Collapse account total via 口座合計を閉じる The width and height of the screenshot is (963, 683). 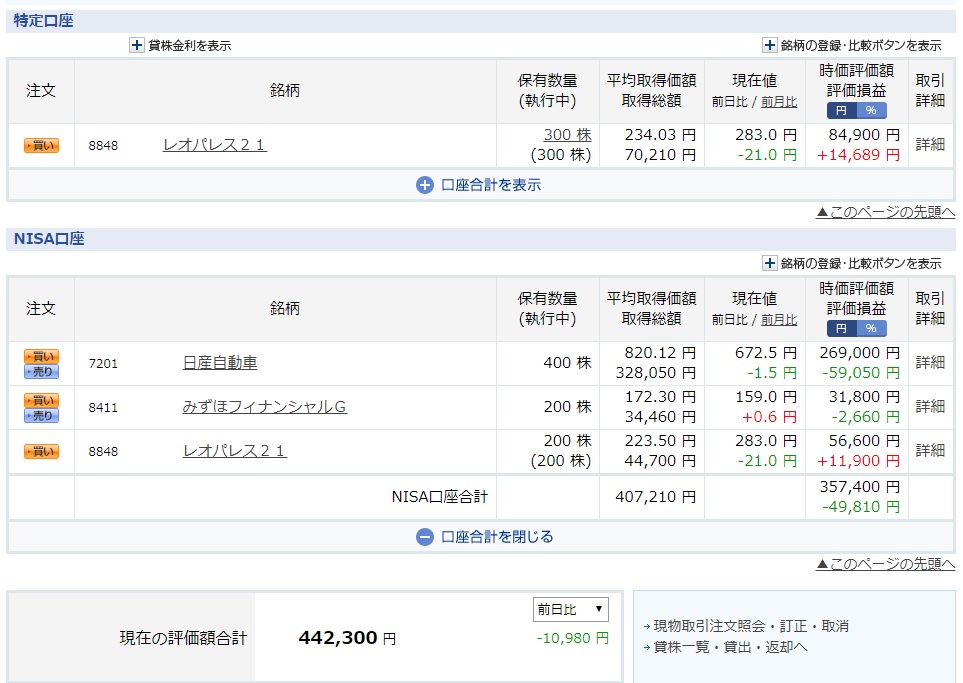pos(485,537)
